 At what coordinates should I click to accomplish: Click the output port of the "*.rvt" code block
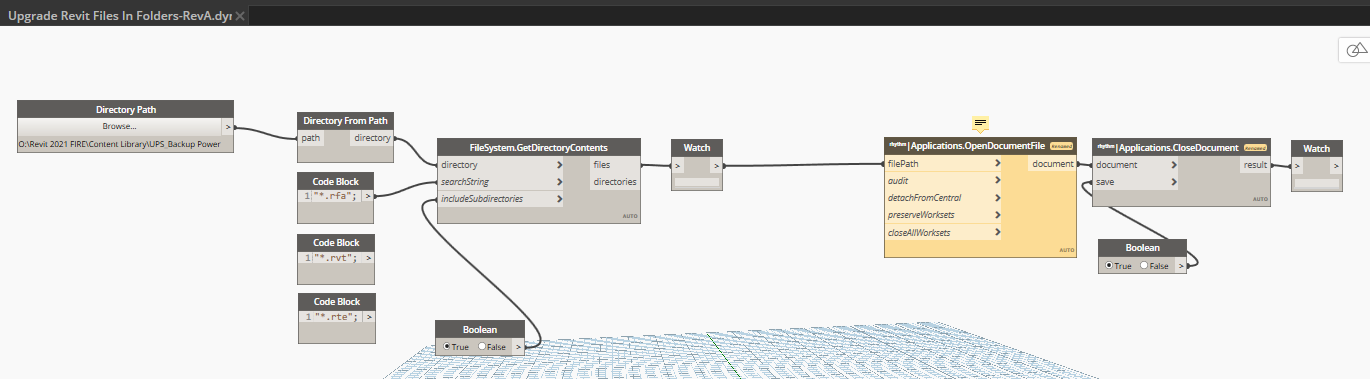click(369, 257)
